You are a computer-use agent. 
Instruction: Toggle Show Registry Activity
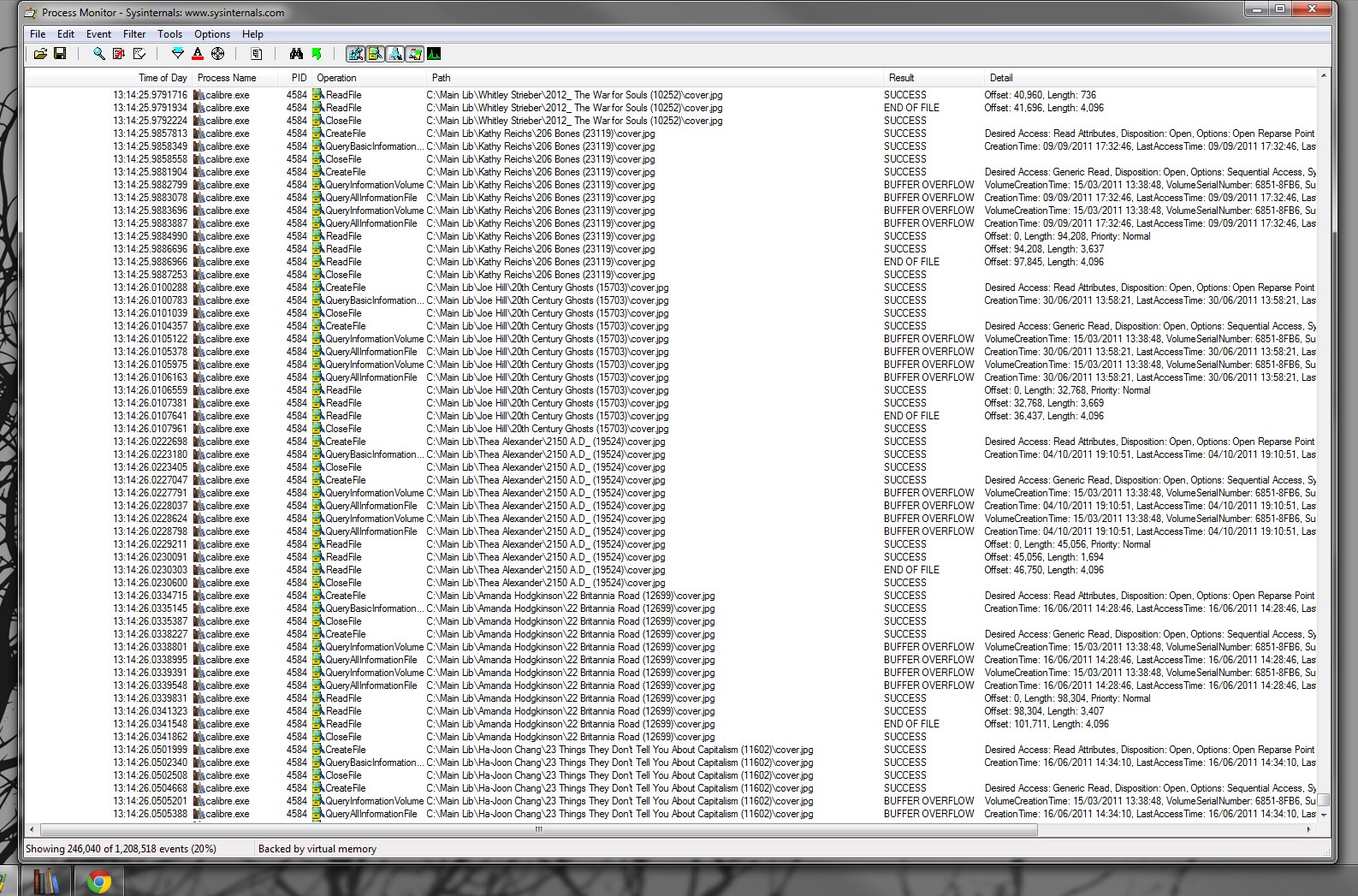(355, 54)
